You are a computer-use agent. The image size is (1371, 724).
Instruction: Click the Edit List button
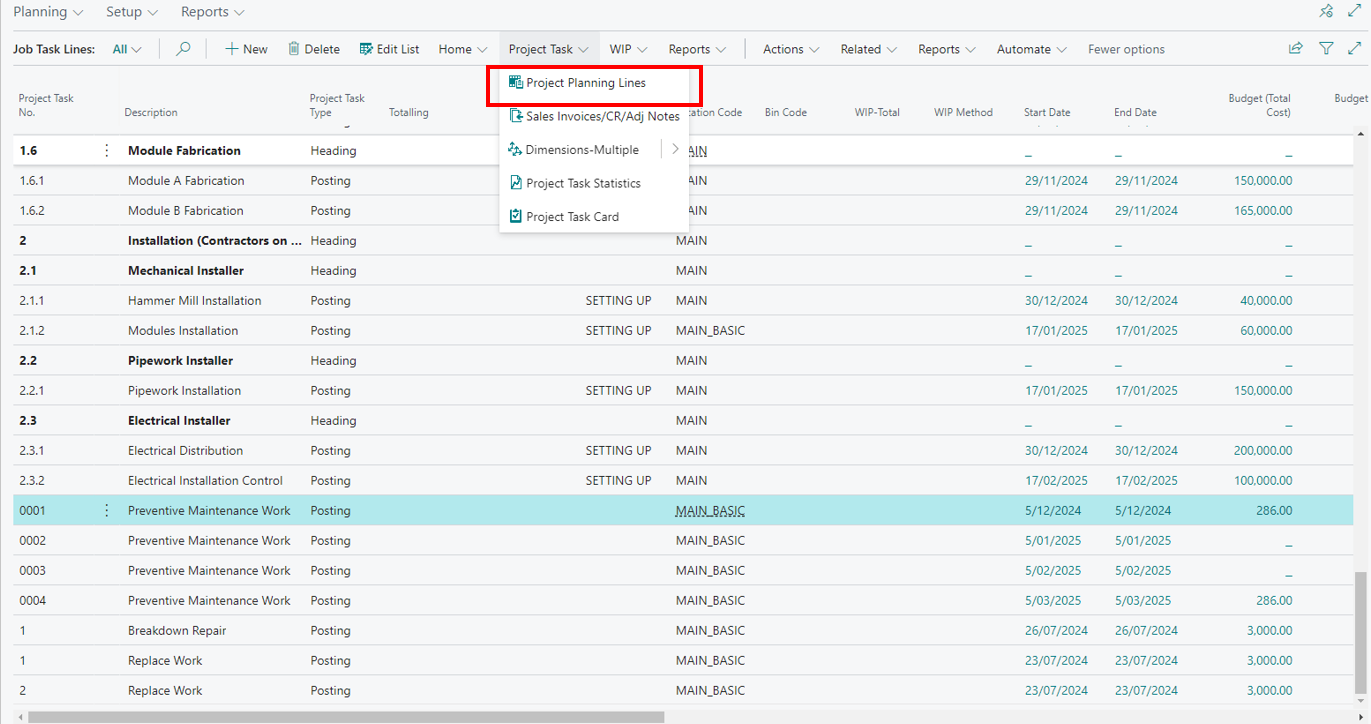[x=389, y=49]
